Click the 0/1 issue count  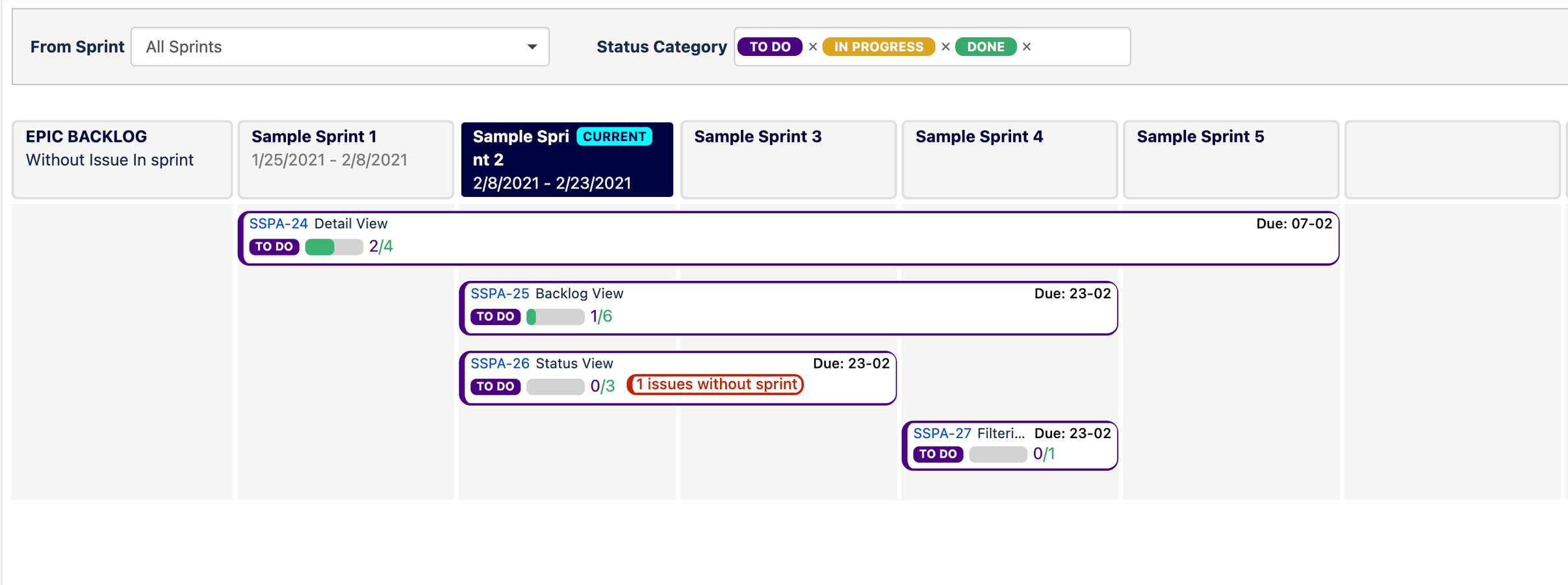click(x=1044, y=454)
